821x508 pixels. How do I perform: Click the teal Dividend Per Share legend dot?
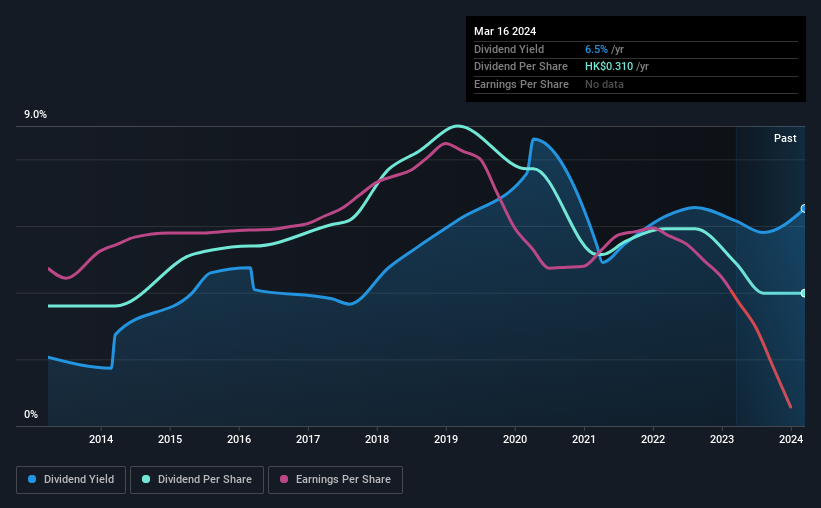point(146,479)
